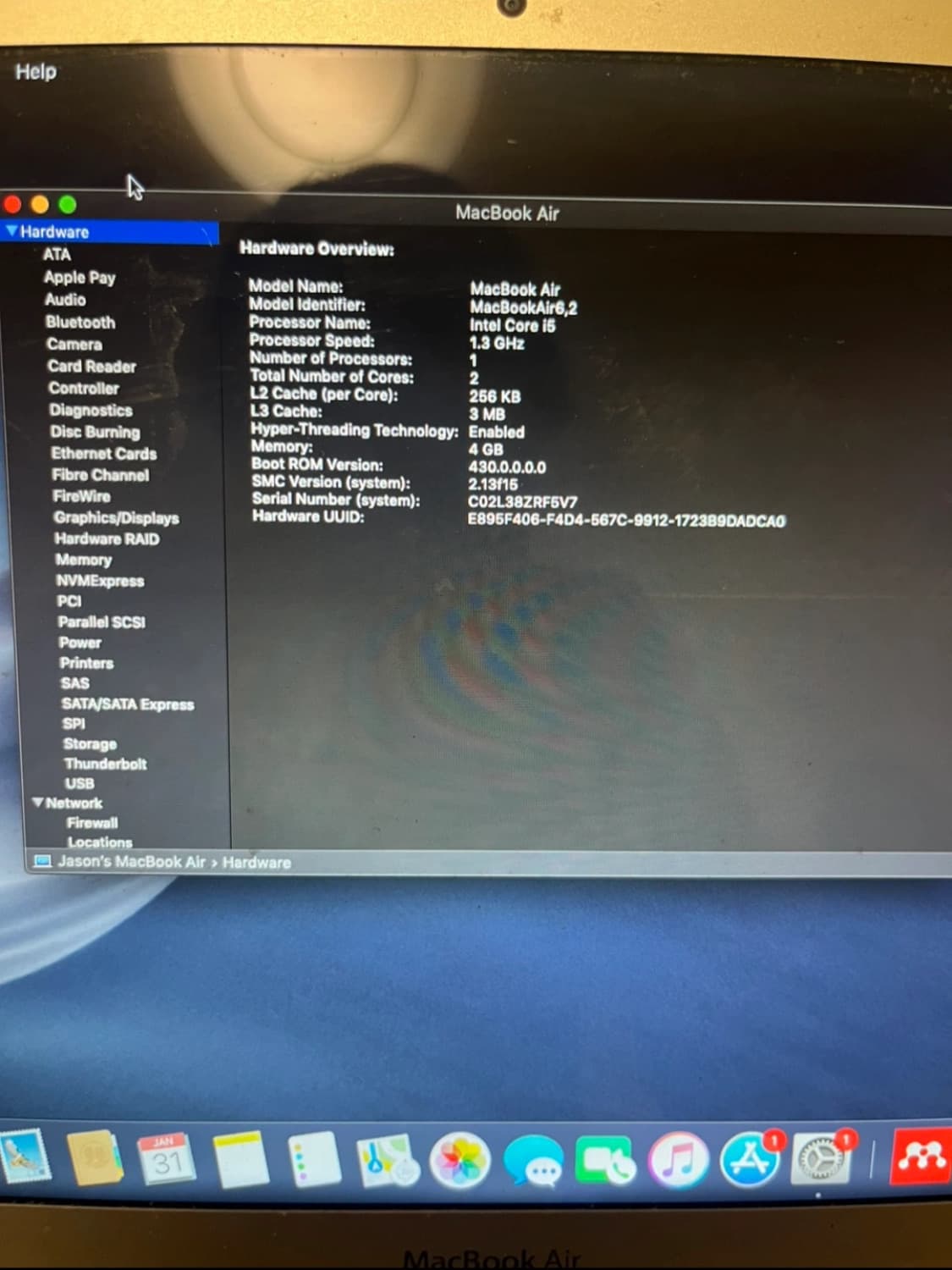The width and height of the screenshot is (952, 1270).
Task: Select Printers in the sidebar
Action: click(x=86, y=662)
